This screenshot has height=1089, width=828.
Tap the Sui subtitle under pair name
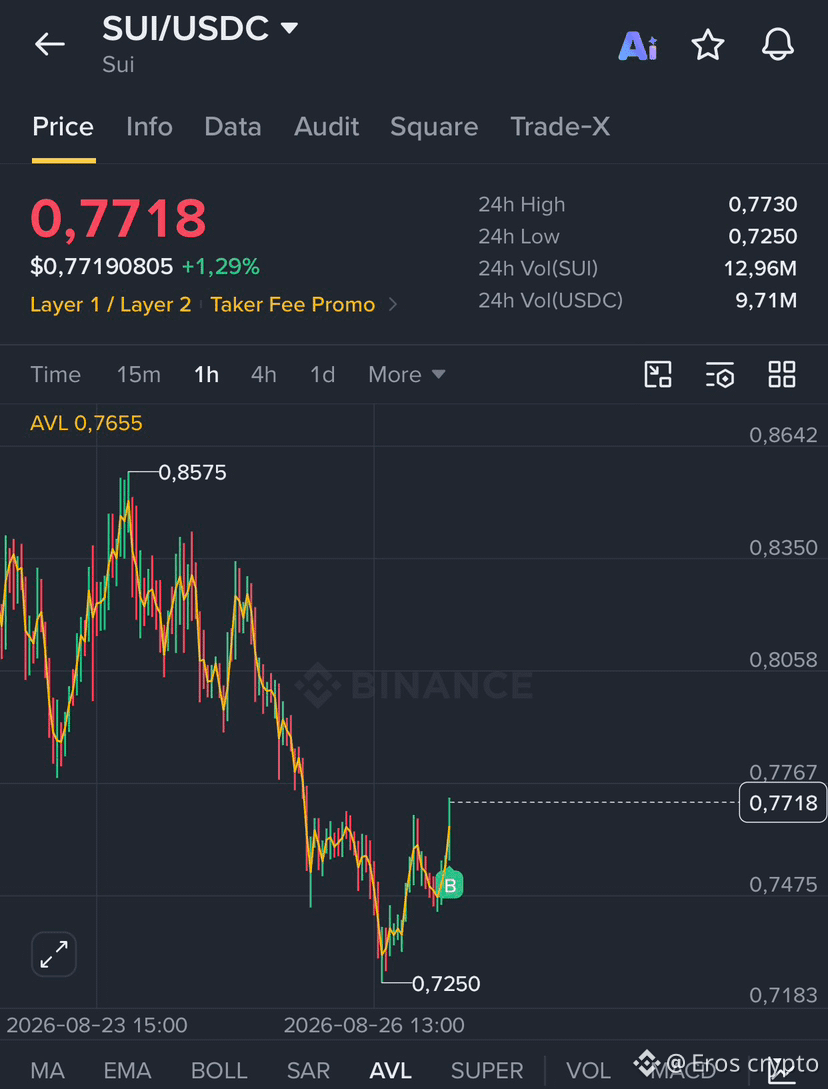point(118,65)
